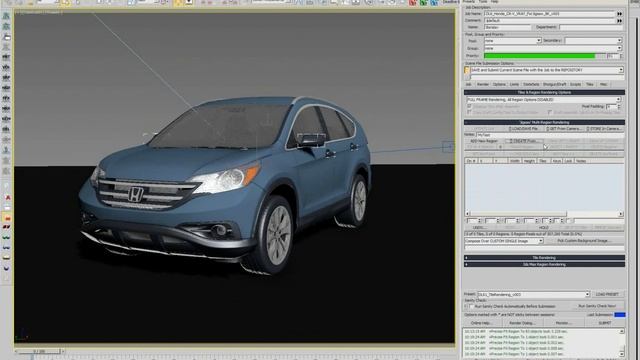Collapse the Tiles & Region Rendering Options rollout
Image resolution: width=640 pixels, height=360 pixels.
(x=544, y=93)
